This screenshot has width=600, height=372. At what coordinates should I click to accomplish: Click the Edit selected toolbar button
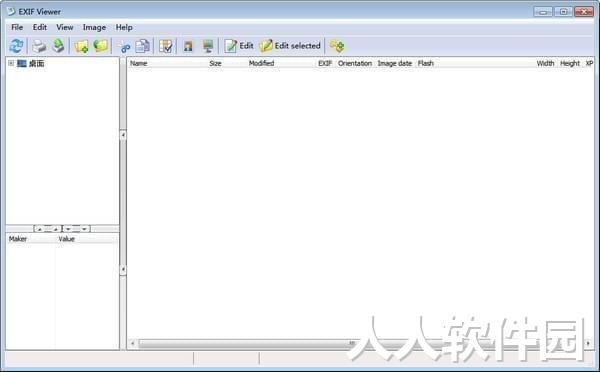tap(290, 46)
